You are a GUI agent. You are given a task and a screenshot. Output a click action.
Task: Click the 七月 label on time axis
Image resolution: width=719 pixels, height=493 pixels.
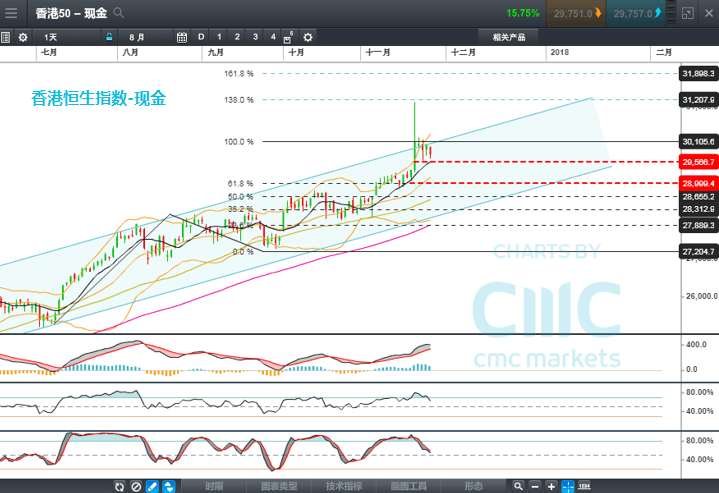49,52
